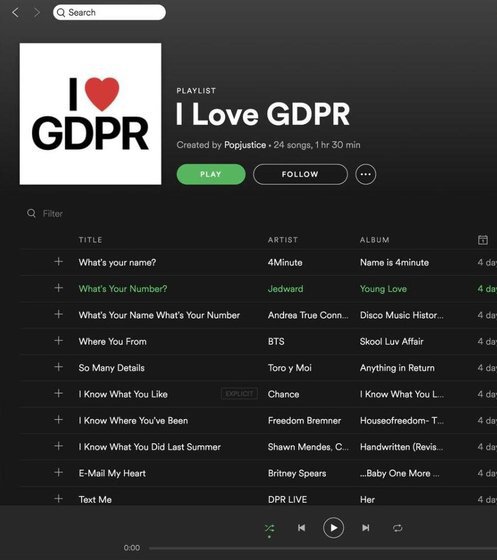The height and width of the screenshot is (560, 497).
Task: Open artist Andrea True Conn...
Action: pos(308,315)
